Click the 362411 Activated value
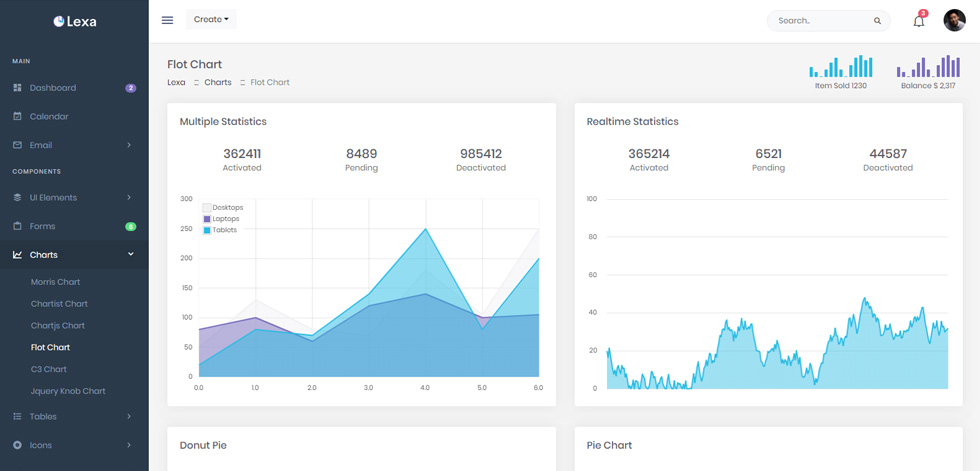980x471 pixels. [242, 154]
